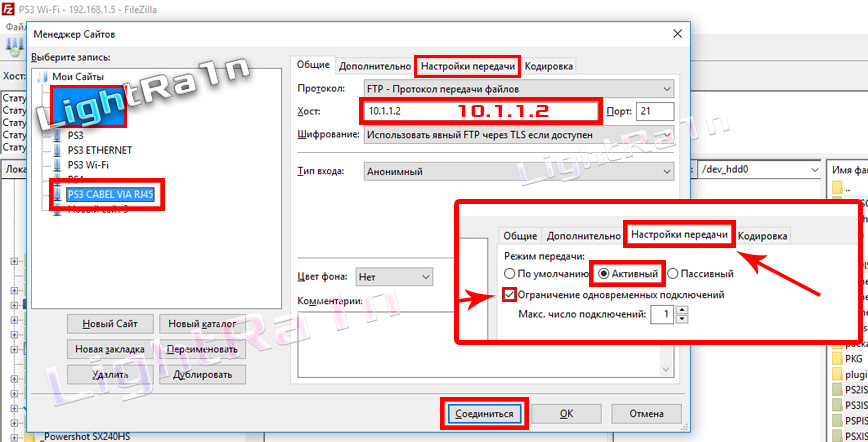This screenshot has height=442, width=868.
Task: Click the Новая закладка button
Action: pyautogui.click(x=110, y=350)
